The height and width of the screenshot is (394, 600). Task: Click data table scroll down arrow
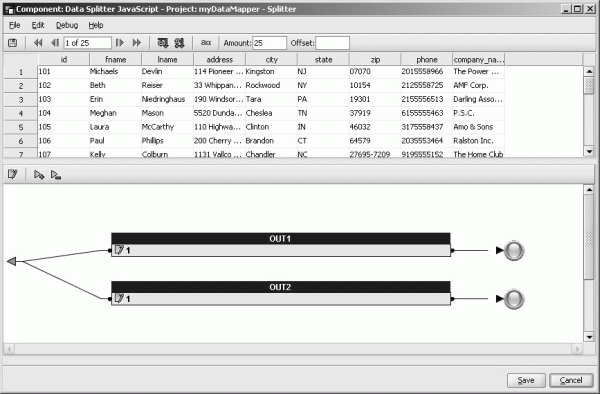tap(589, 151)
